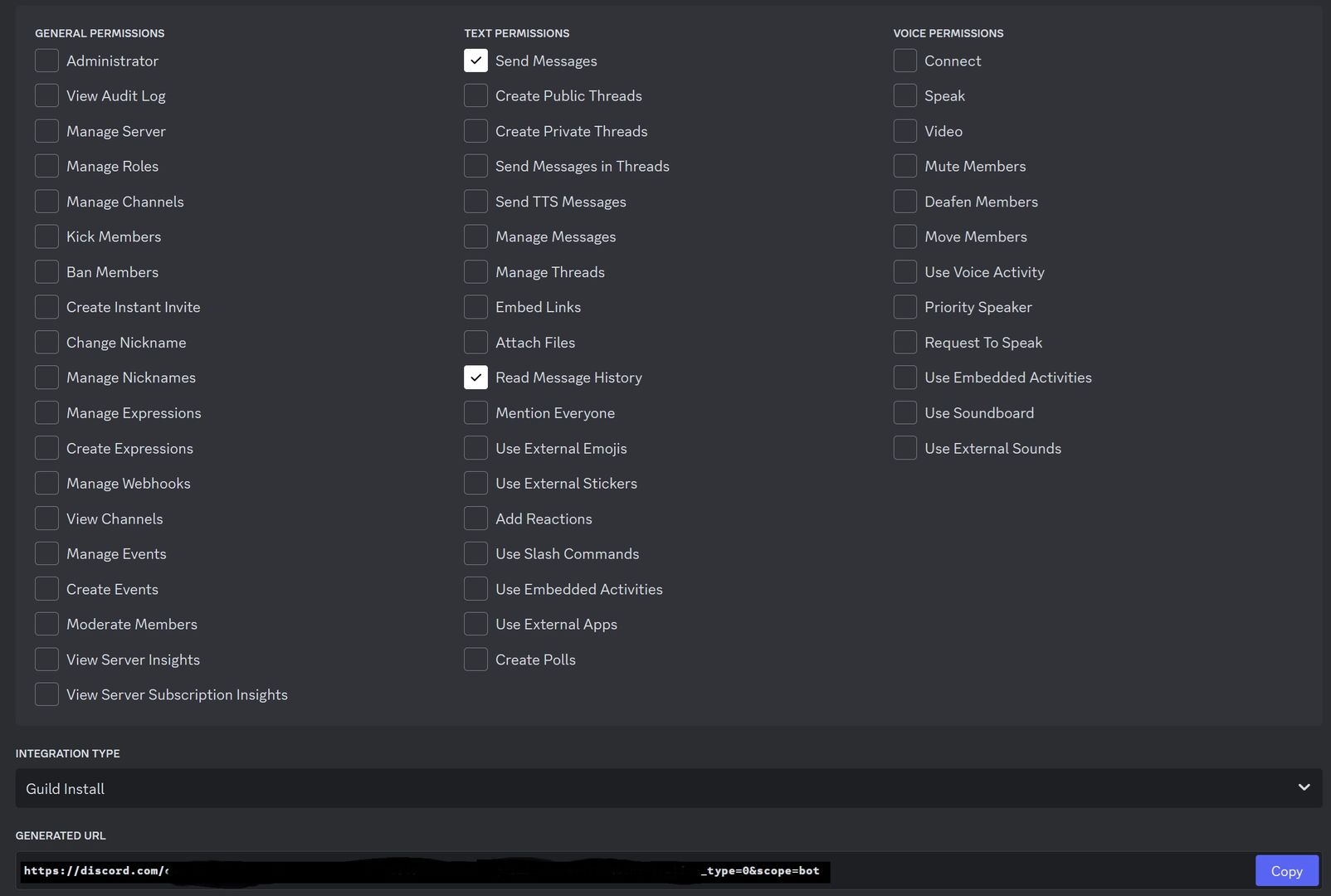Open the Guild Install integration type dropdown
The height and width of the screenshot is (896, 1331).
coord(656,788)
